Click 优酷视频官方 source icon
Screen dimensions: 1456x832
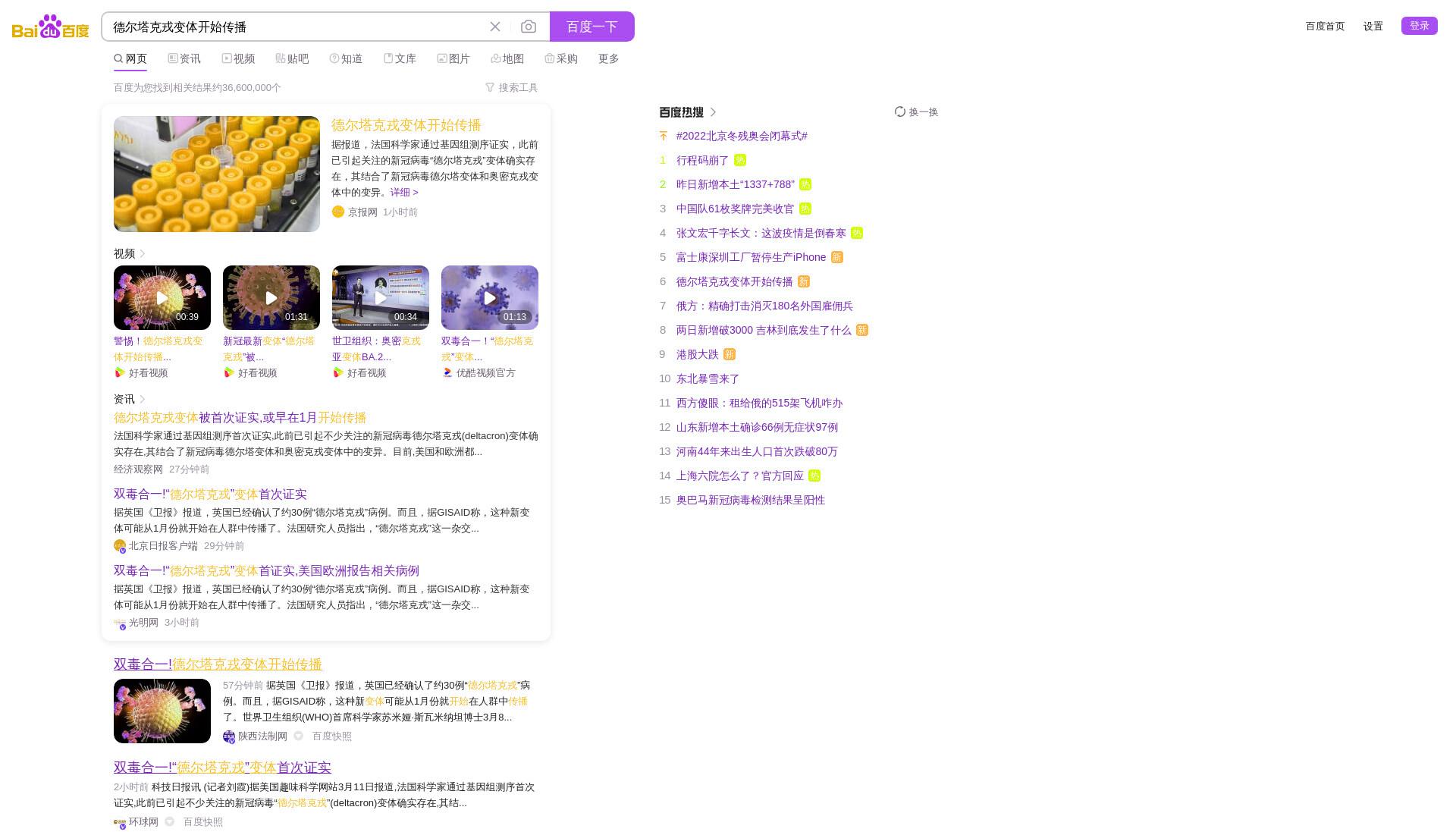pos(447,372)
